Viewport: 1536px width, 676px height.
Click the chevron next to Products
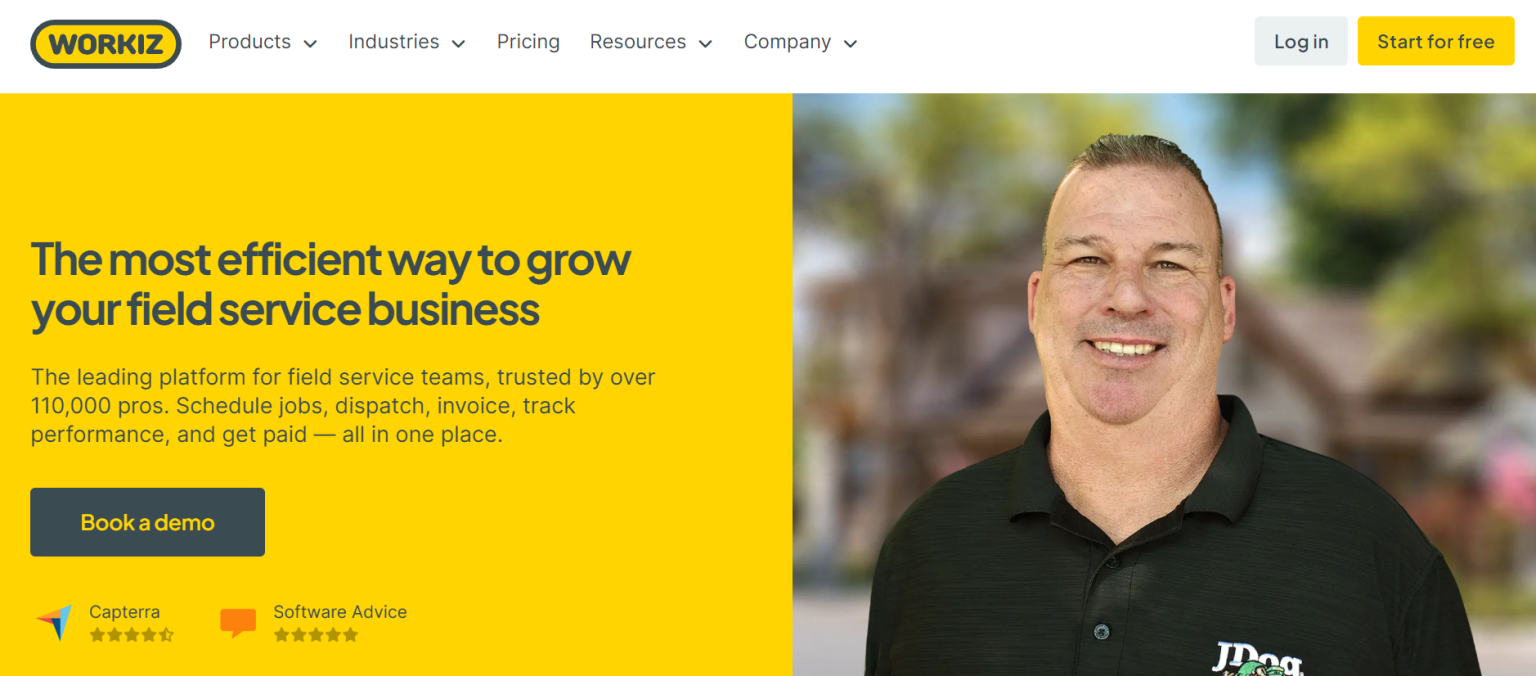click(x=310, y=44)
